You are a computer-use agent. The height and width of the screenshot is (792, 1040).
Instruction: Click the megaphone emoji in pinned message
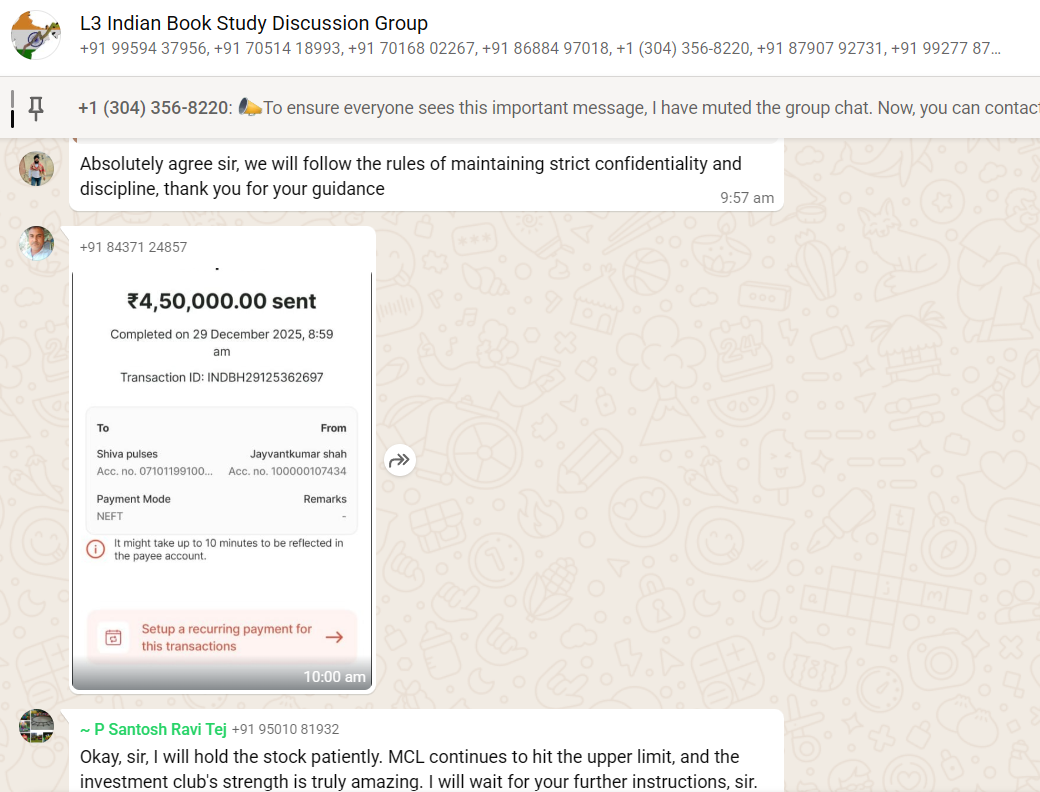pyautogui.click(x=250, y=108)
